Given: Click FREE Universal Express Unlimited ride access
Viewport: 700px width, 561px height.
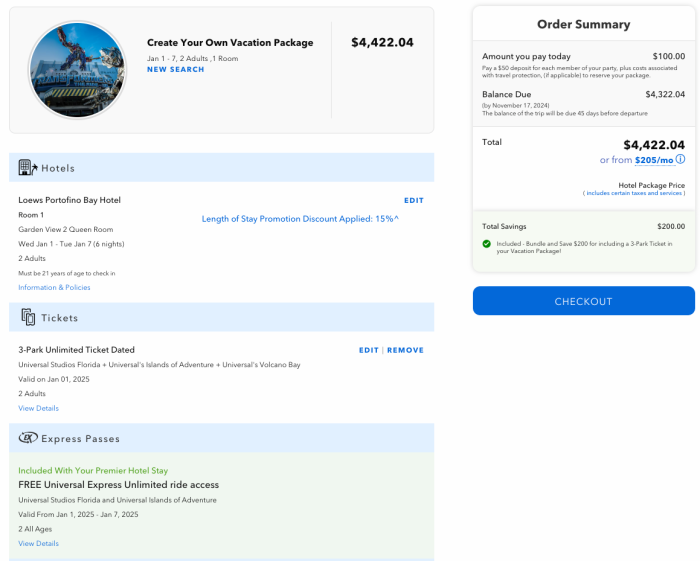Looking at the screenshot, I should (118, 485).
